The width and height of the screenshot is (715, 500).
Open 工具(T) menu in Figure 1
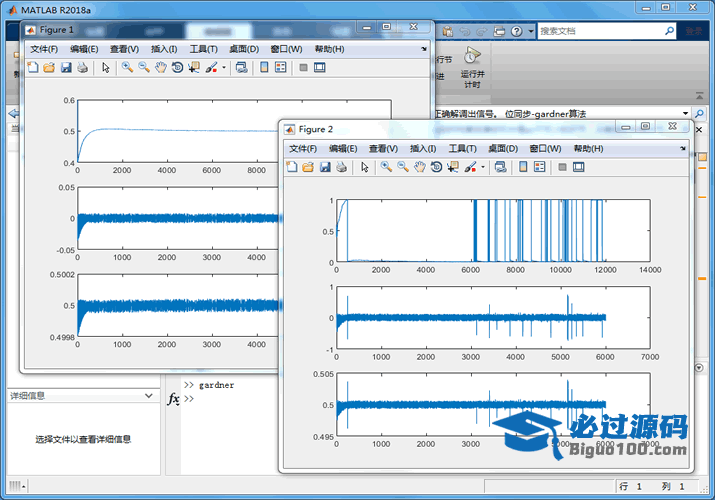(x=204, y=49)
